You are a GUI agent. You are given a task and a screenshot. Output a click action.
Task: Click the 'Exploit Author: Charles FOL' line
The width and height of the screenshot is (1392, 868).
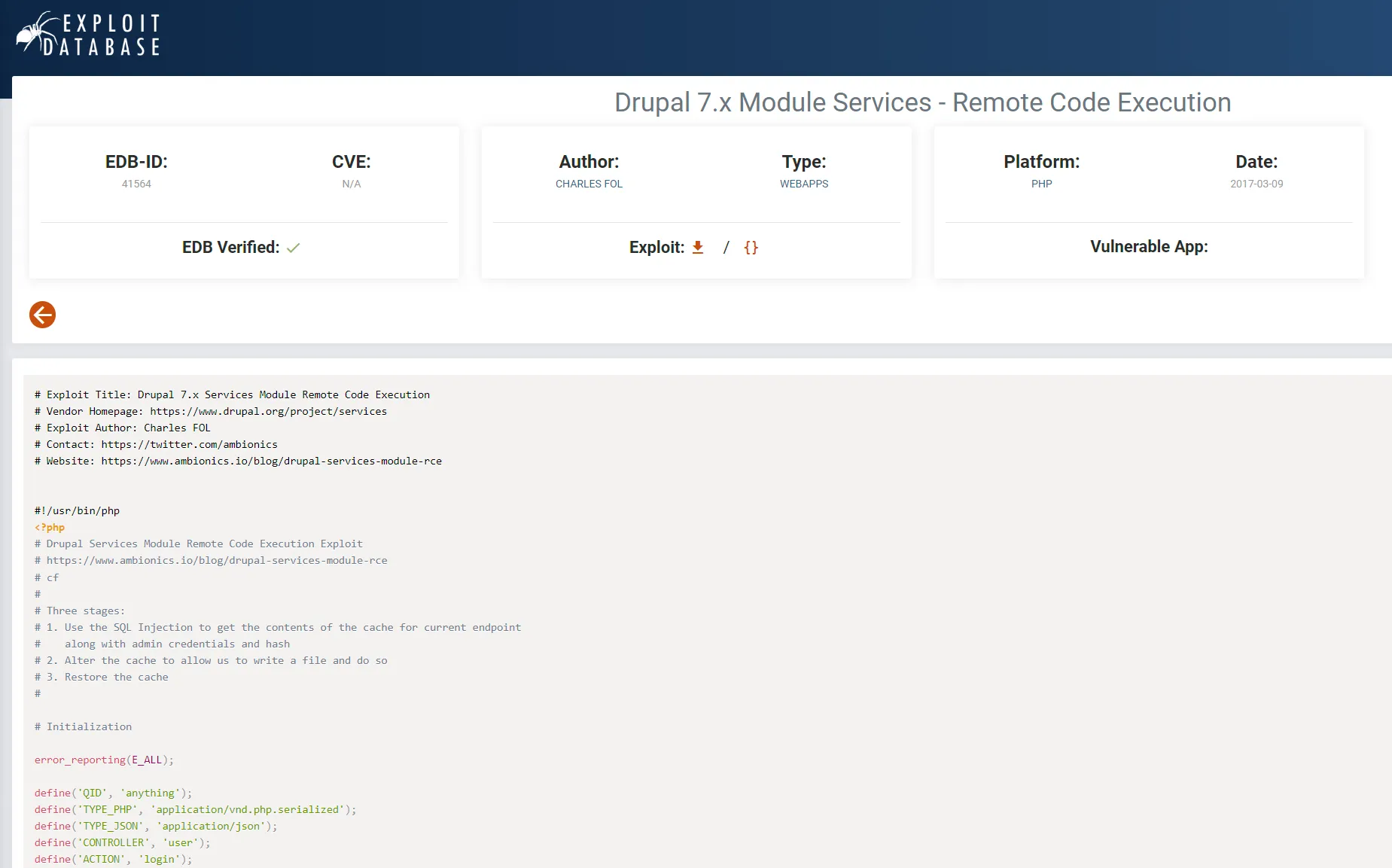coord(123,428)
